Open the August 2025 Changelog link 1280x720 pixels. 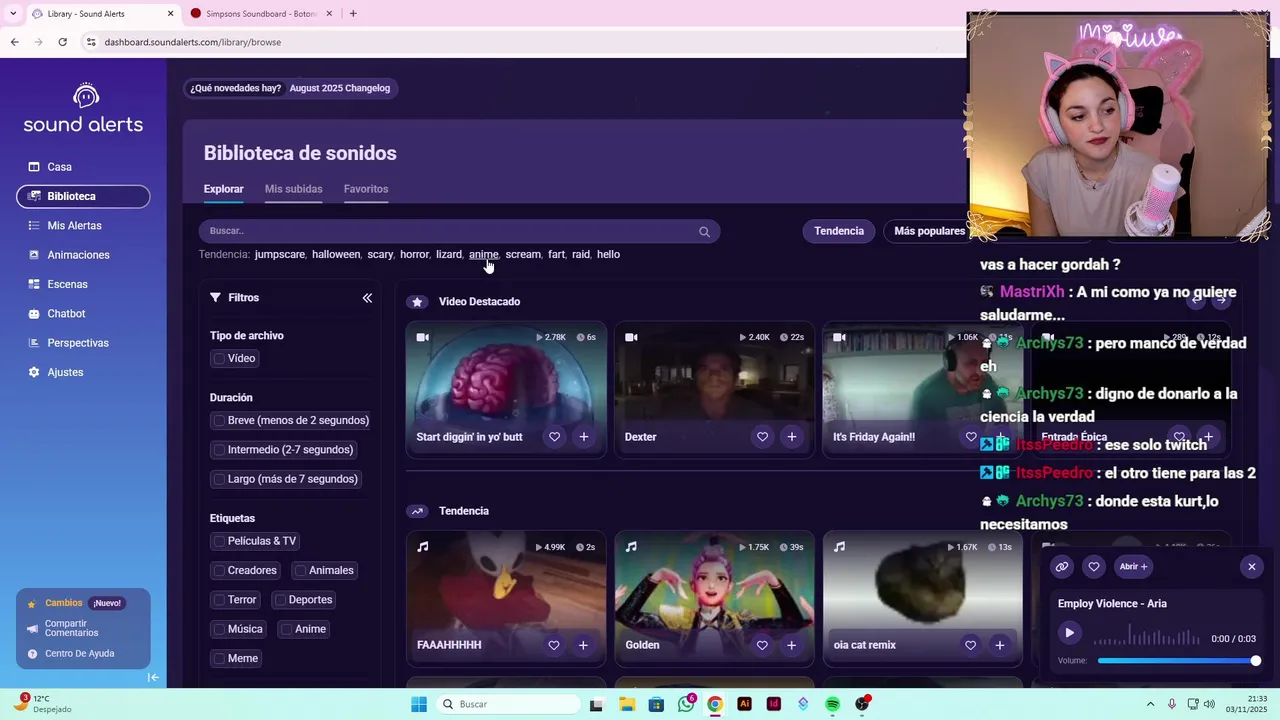[x=340, y=88]
